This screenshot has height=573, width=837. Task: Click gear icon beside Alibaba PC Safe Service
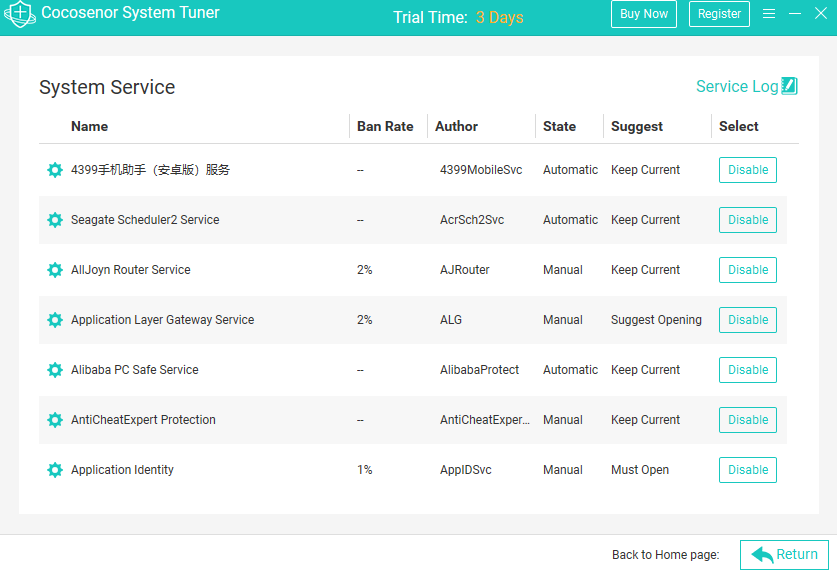[55, 370]
